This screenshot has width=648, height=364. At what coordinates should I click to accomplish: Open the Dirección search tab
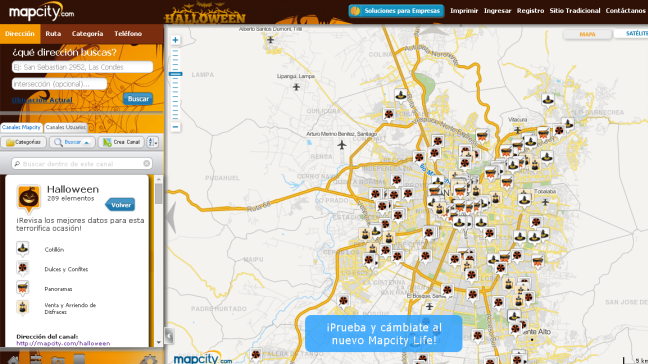(20, 34)
